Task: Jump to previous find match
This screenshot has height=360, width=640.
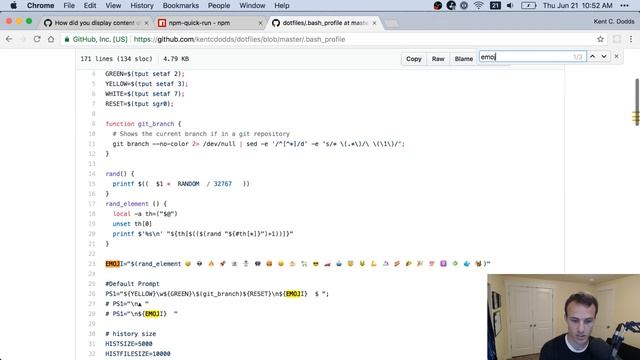Action: click(593, 56)
